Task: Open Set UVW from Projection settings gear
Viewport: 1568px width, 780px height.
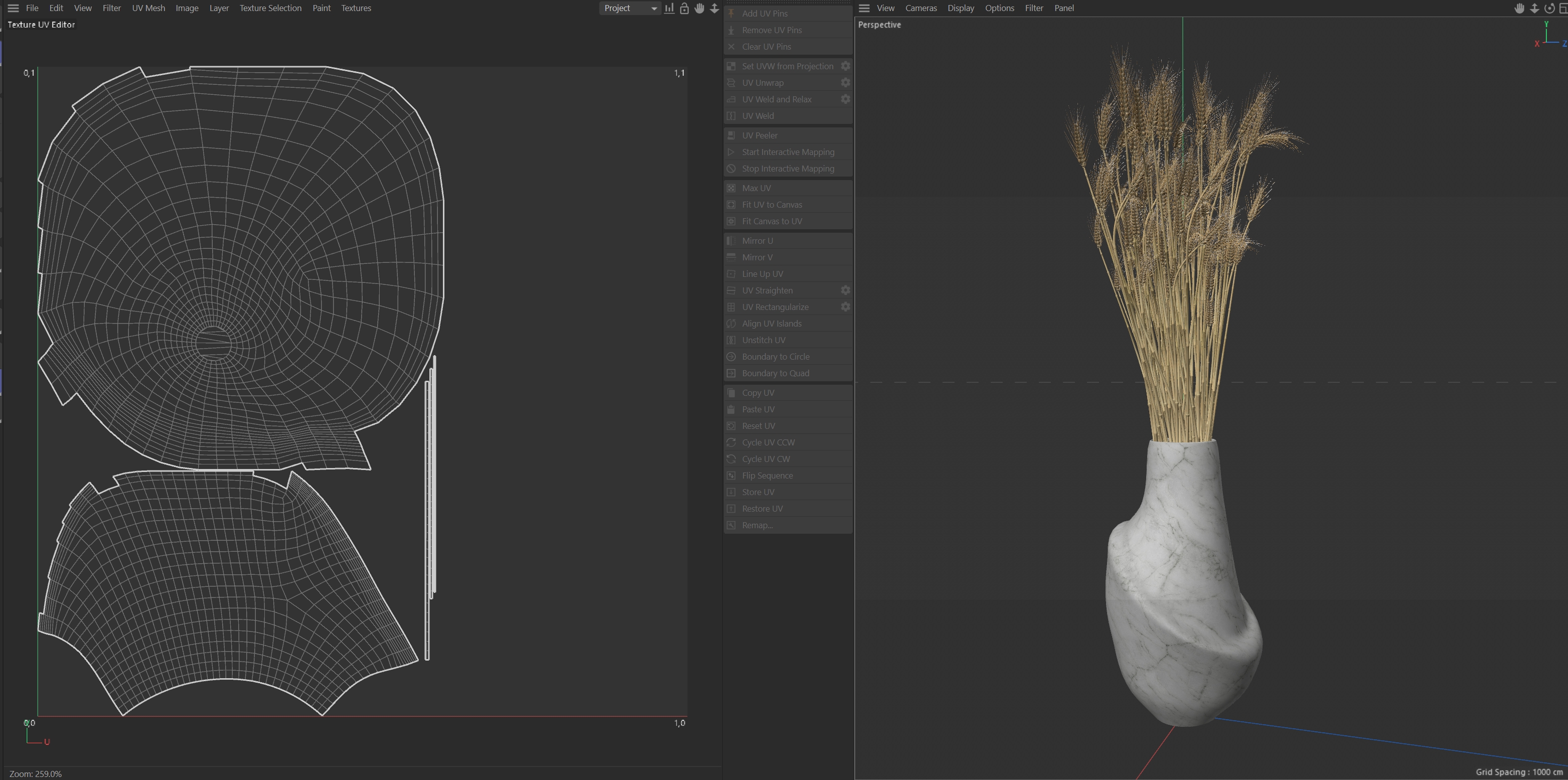Action: 845,66
